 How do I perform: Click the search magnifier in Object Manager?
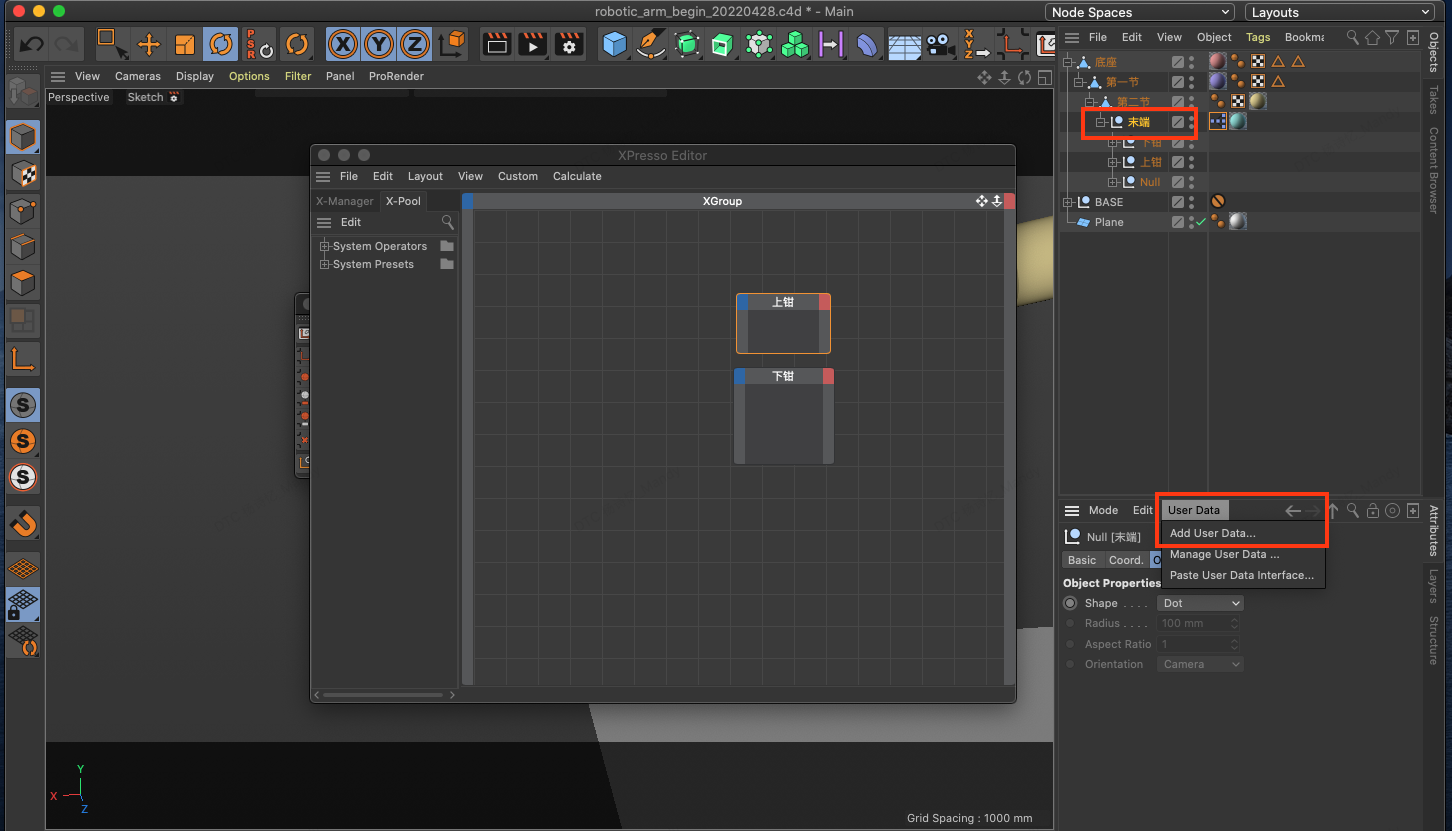[1353, 37]
